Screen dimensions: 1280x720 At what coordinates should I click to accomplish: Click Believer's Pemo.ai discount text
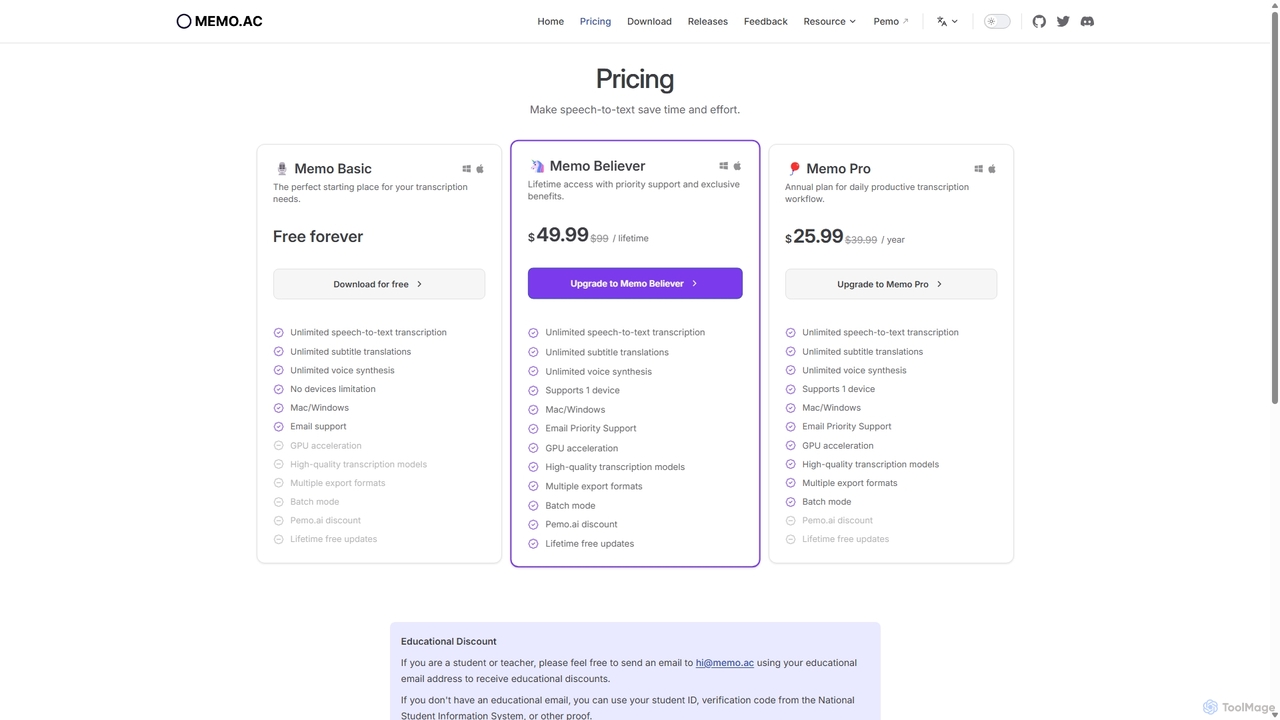(x=581, y=524)
